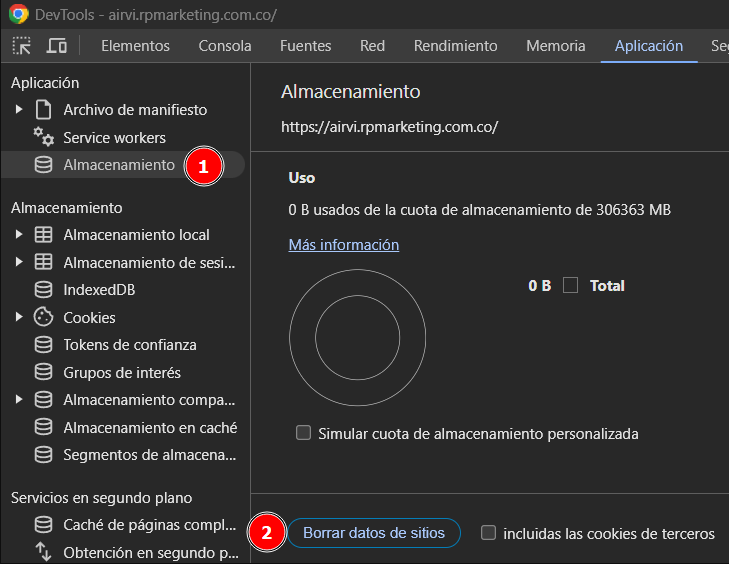The height and width of the screenshot is (564, 729).
Task: Open the Rendimiento tab
Action: coord(455,46)
